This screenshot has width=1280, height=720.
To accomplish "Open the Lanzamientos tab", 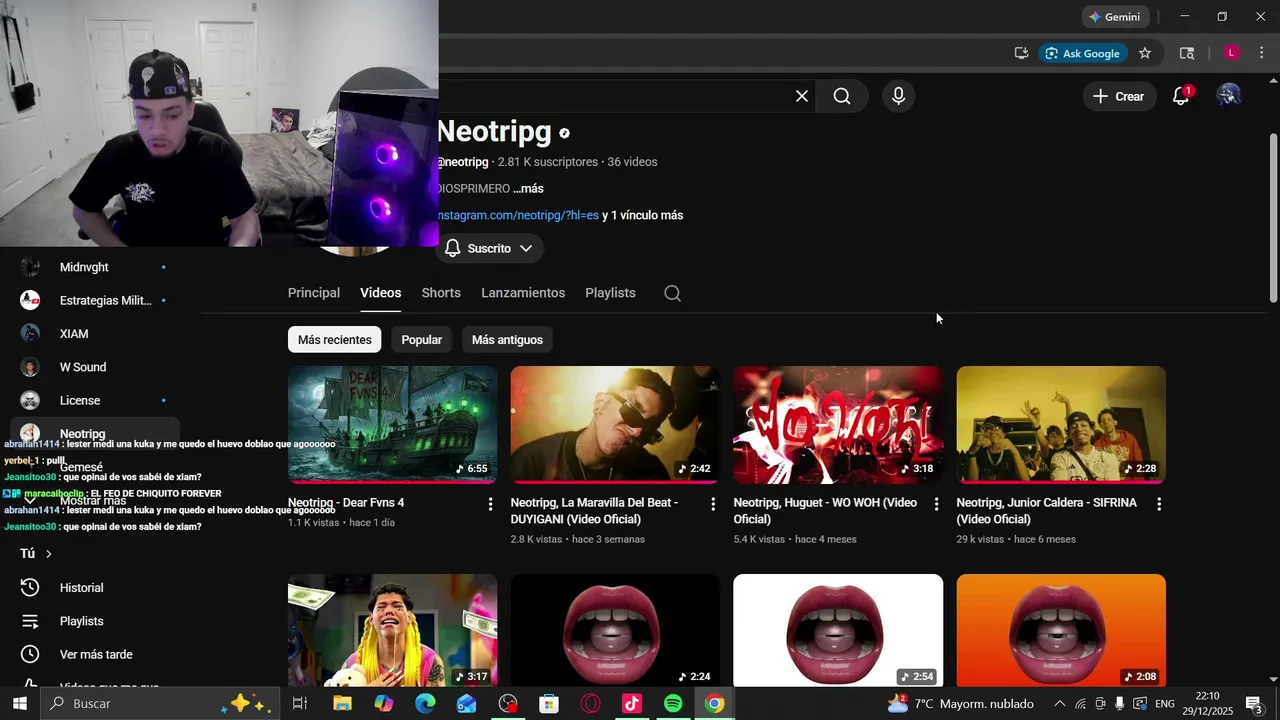I will click(523, 293).
